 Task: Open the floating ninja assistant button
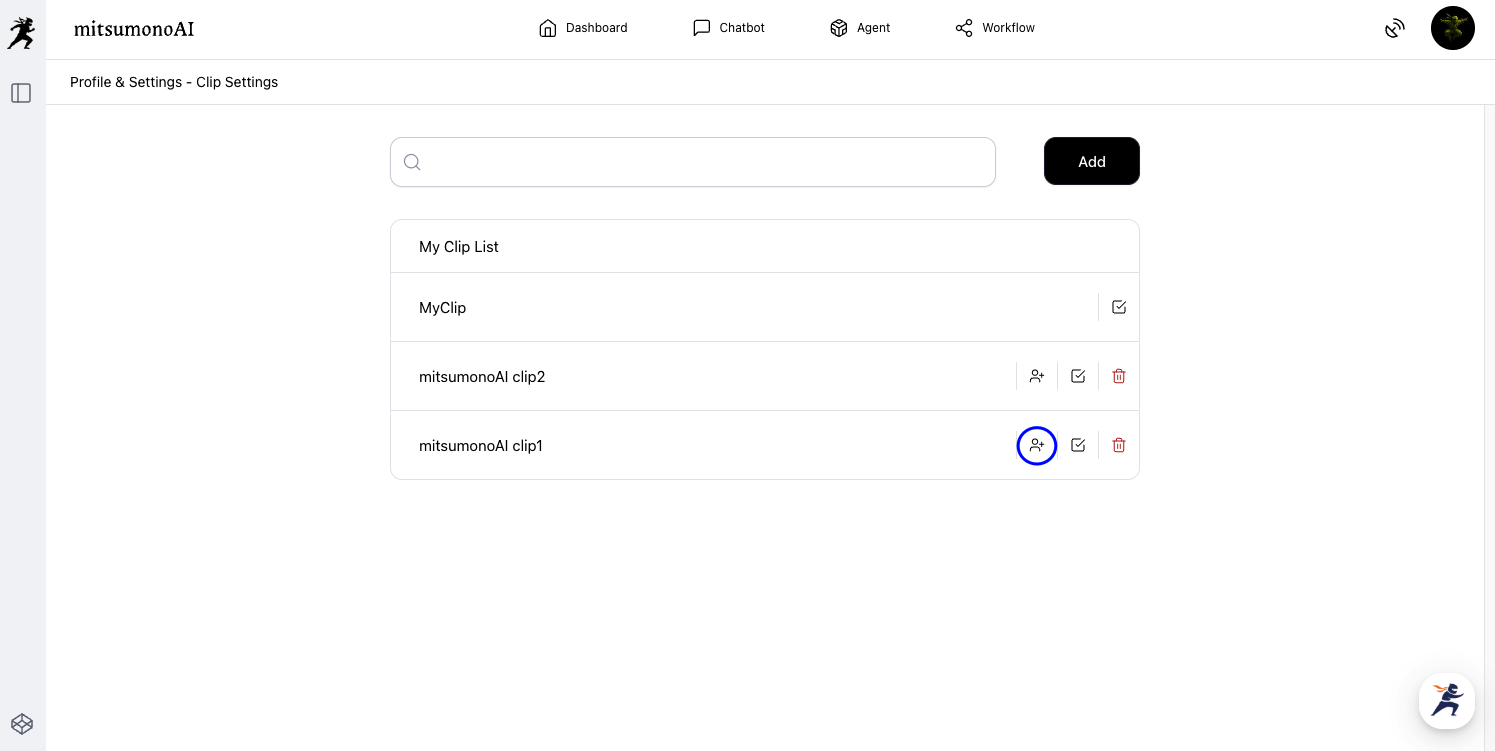(1446, 700)
